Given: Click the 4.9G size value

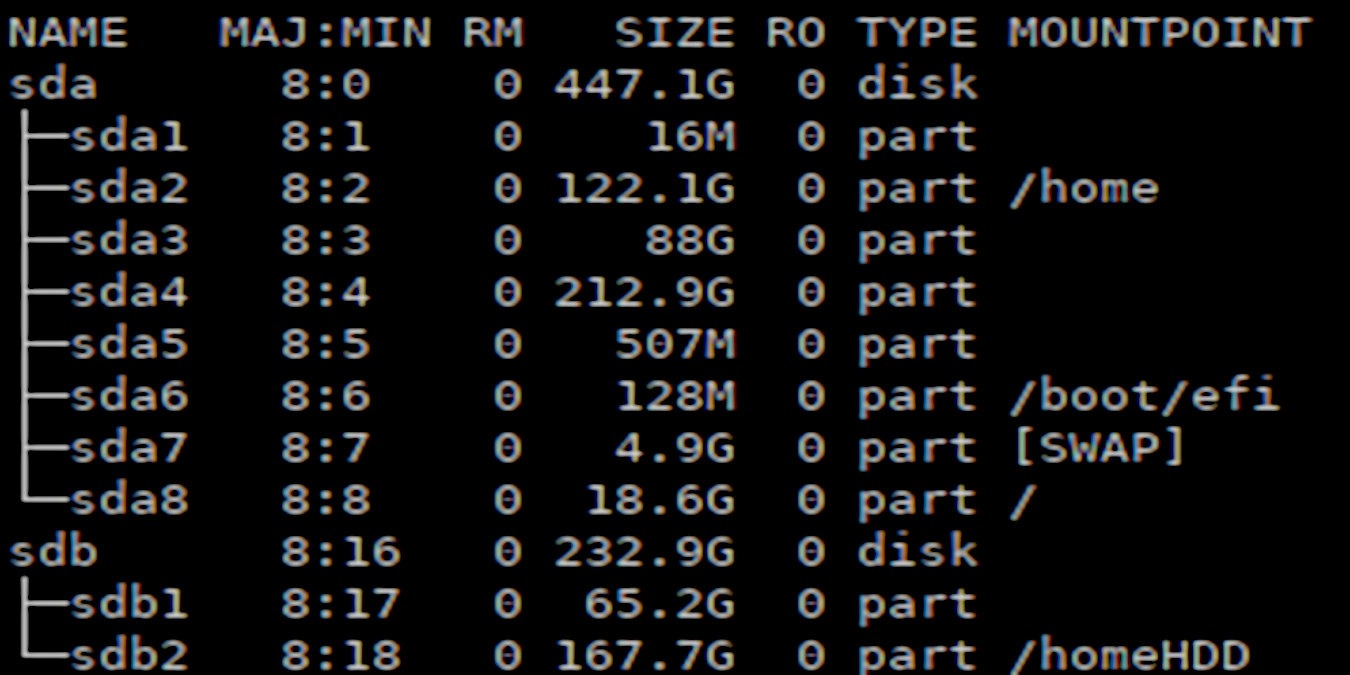Looking at the screenshot, I should pos(675,449).
